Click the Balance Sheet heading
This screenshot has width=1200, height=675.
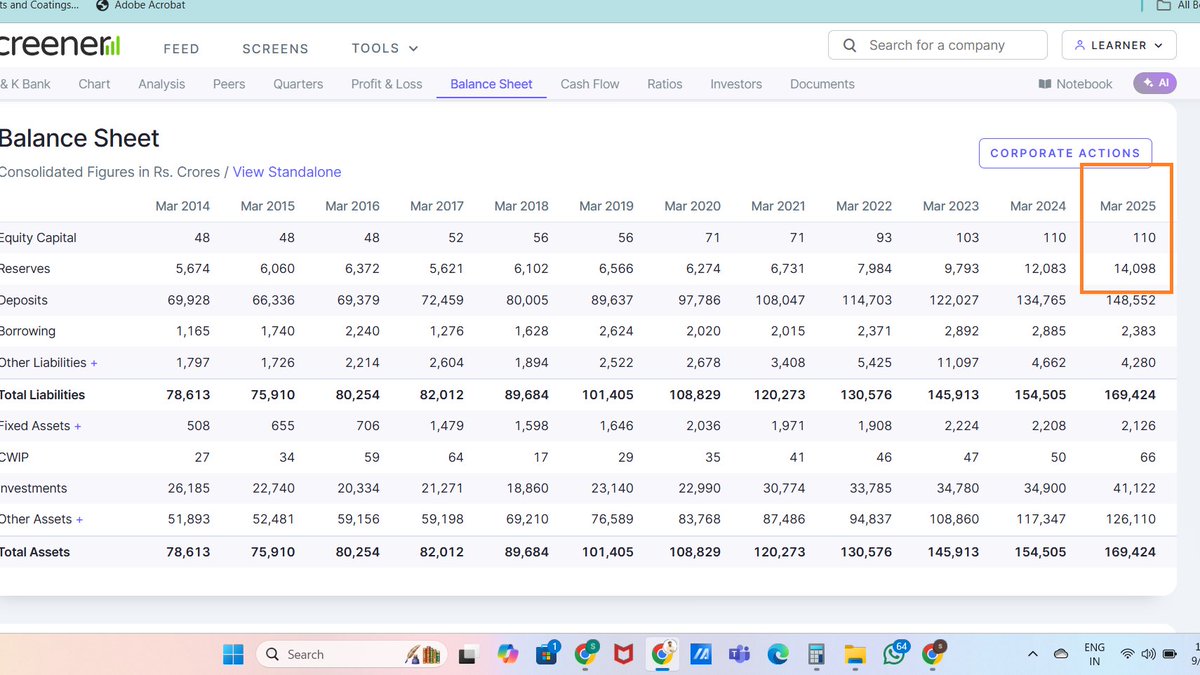[79, 138]
